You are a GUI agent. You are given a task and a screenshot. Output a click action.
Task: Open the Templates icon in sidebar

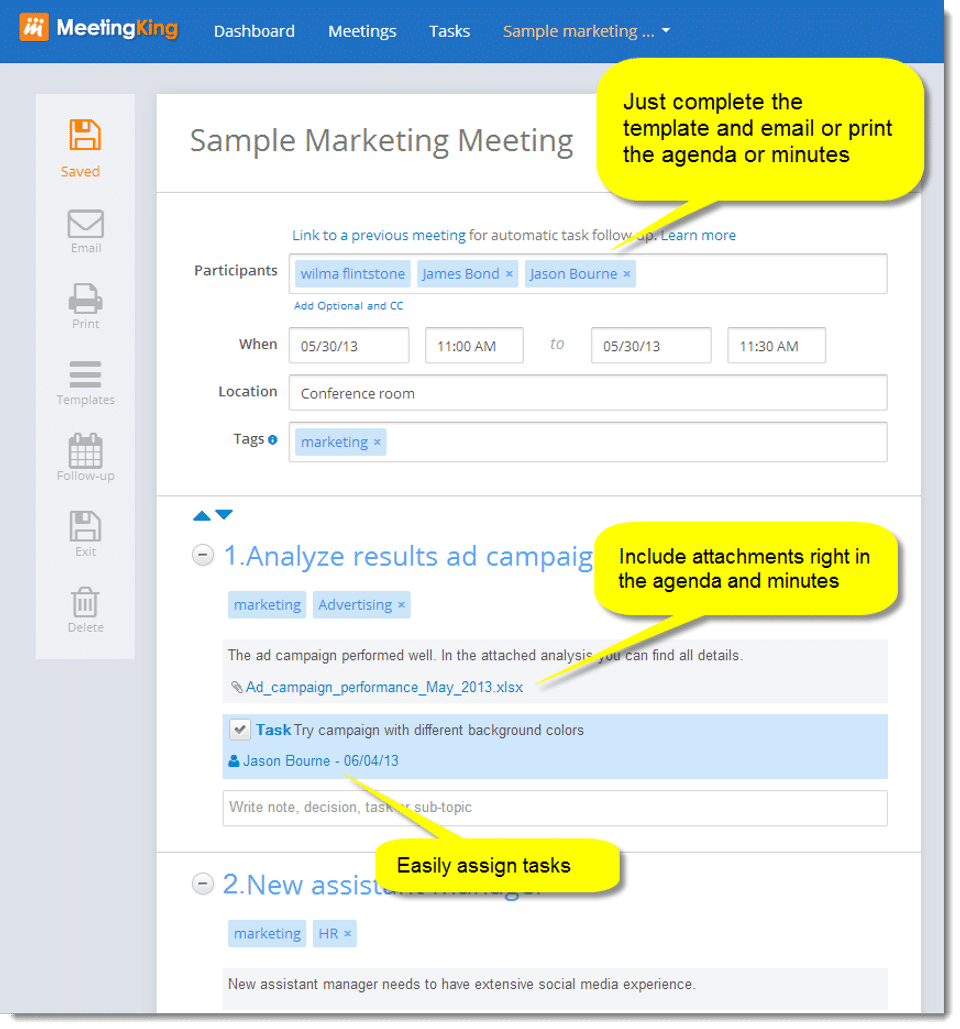(x=85, y=374)
